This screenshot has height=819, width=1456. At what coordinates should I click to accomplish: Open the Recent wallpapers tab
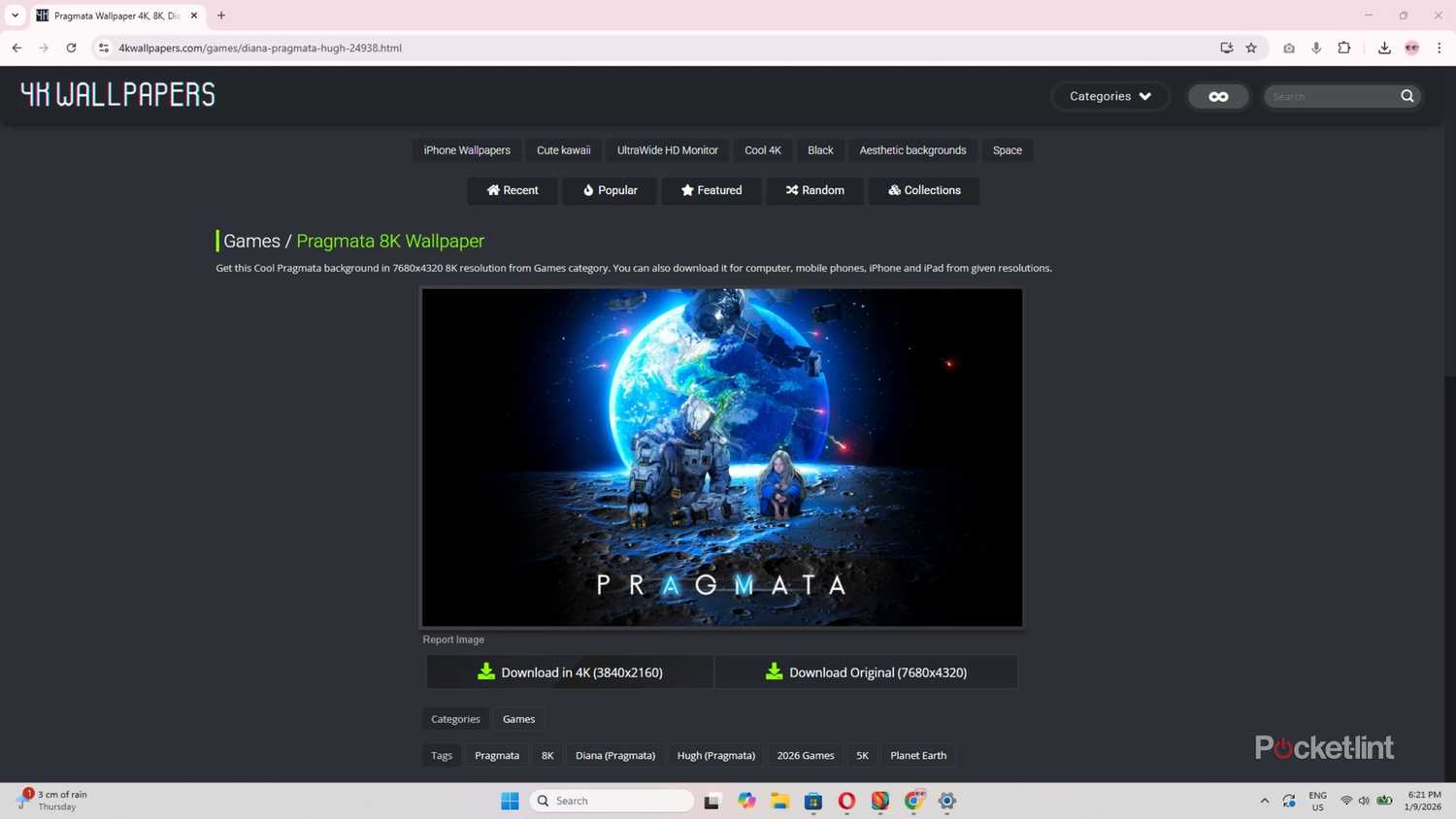[513, 190]
